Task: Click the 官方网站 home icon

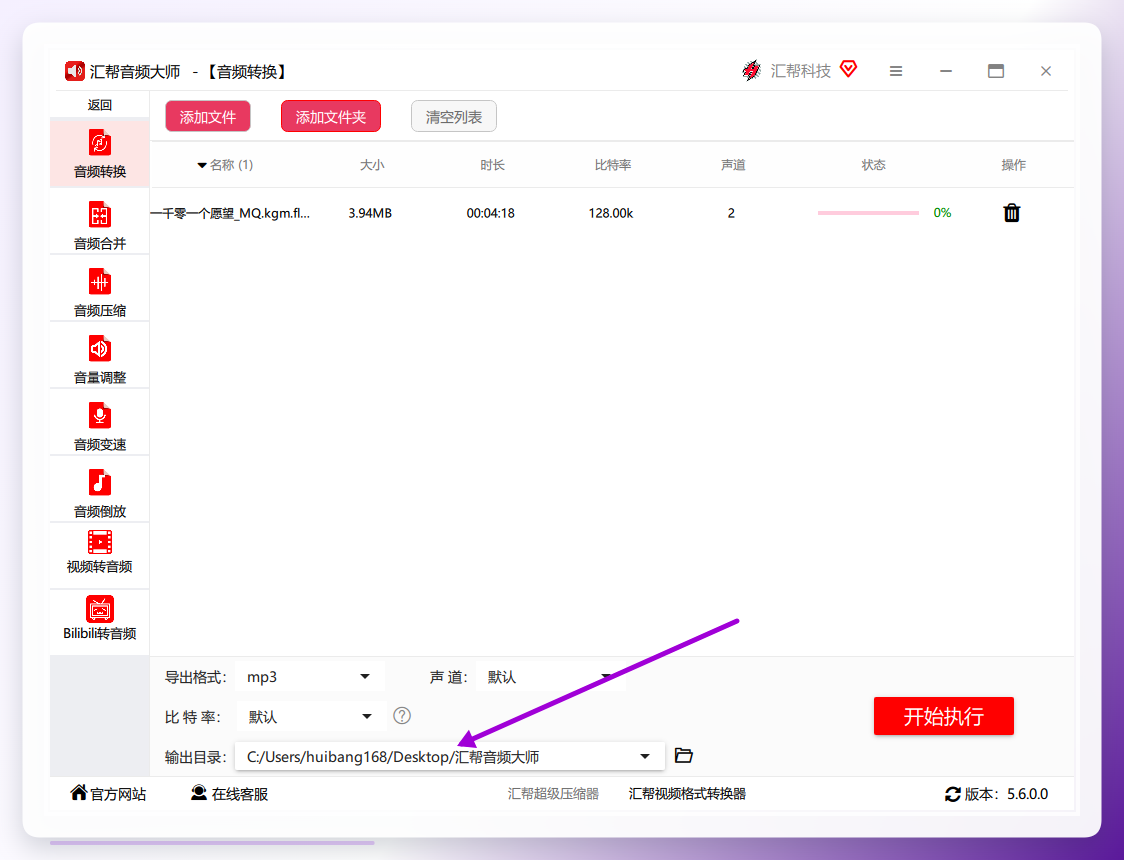Action: 79,792
